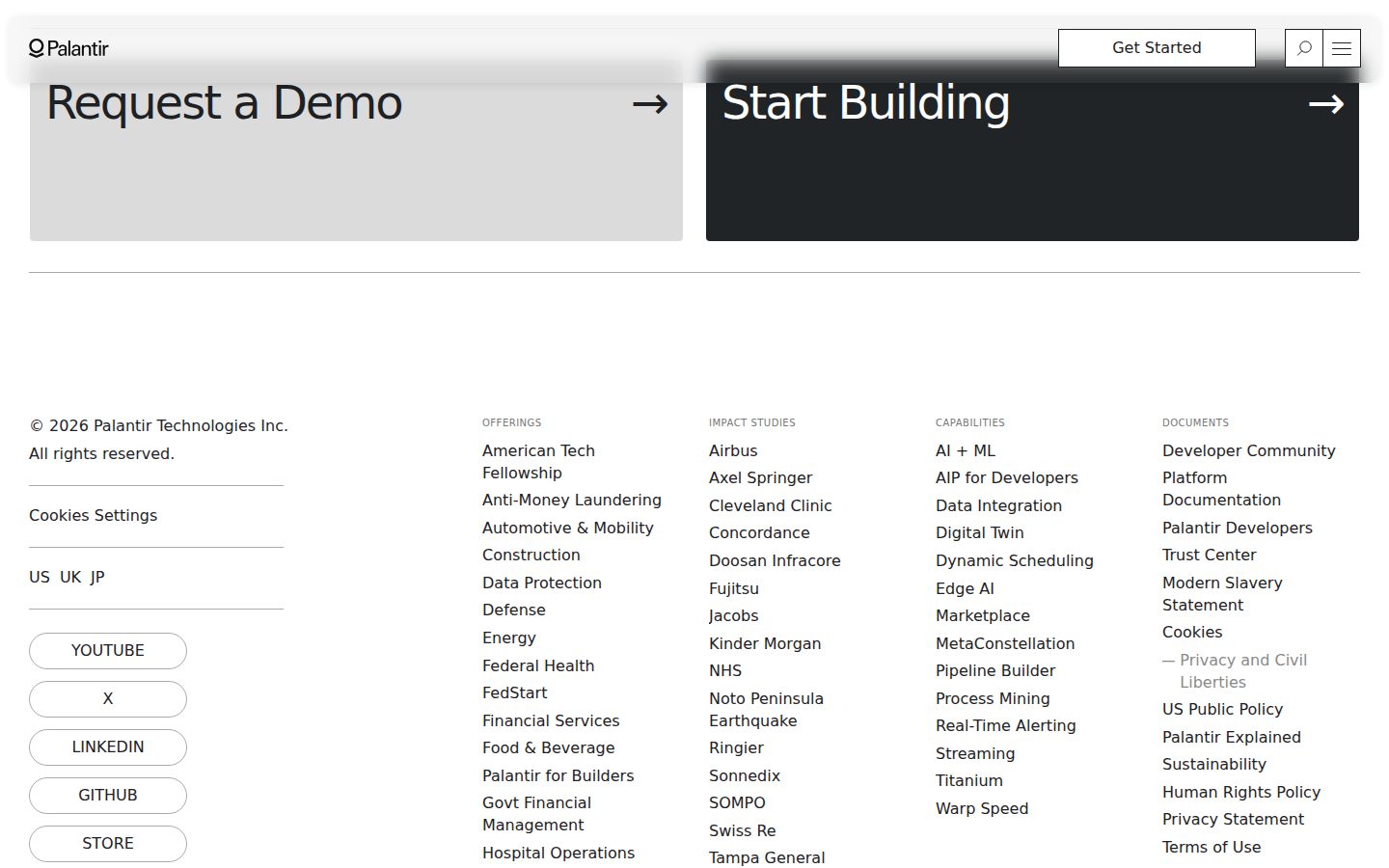Open Cookies Settings link
The image size is (1389, 868).
tap(94, 516)
